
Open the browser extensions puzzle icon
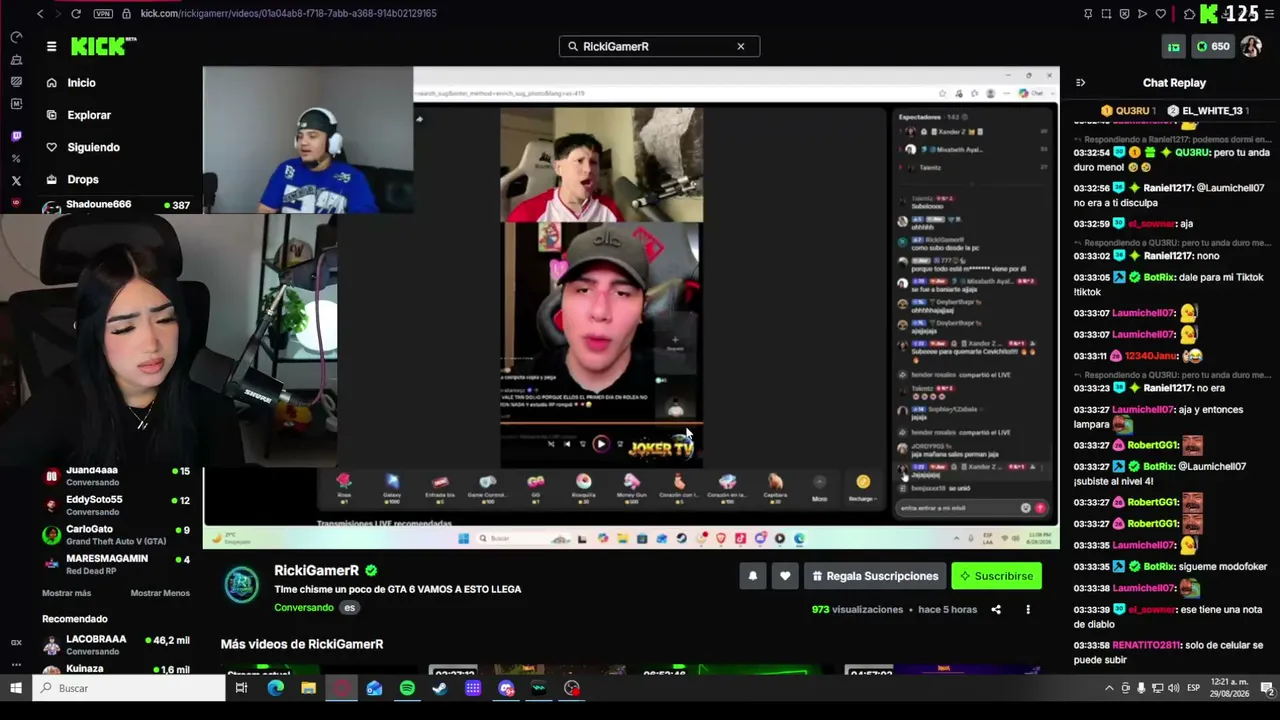pyautogui.click(x=1189, y=13)
